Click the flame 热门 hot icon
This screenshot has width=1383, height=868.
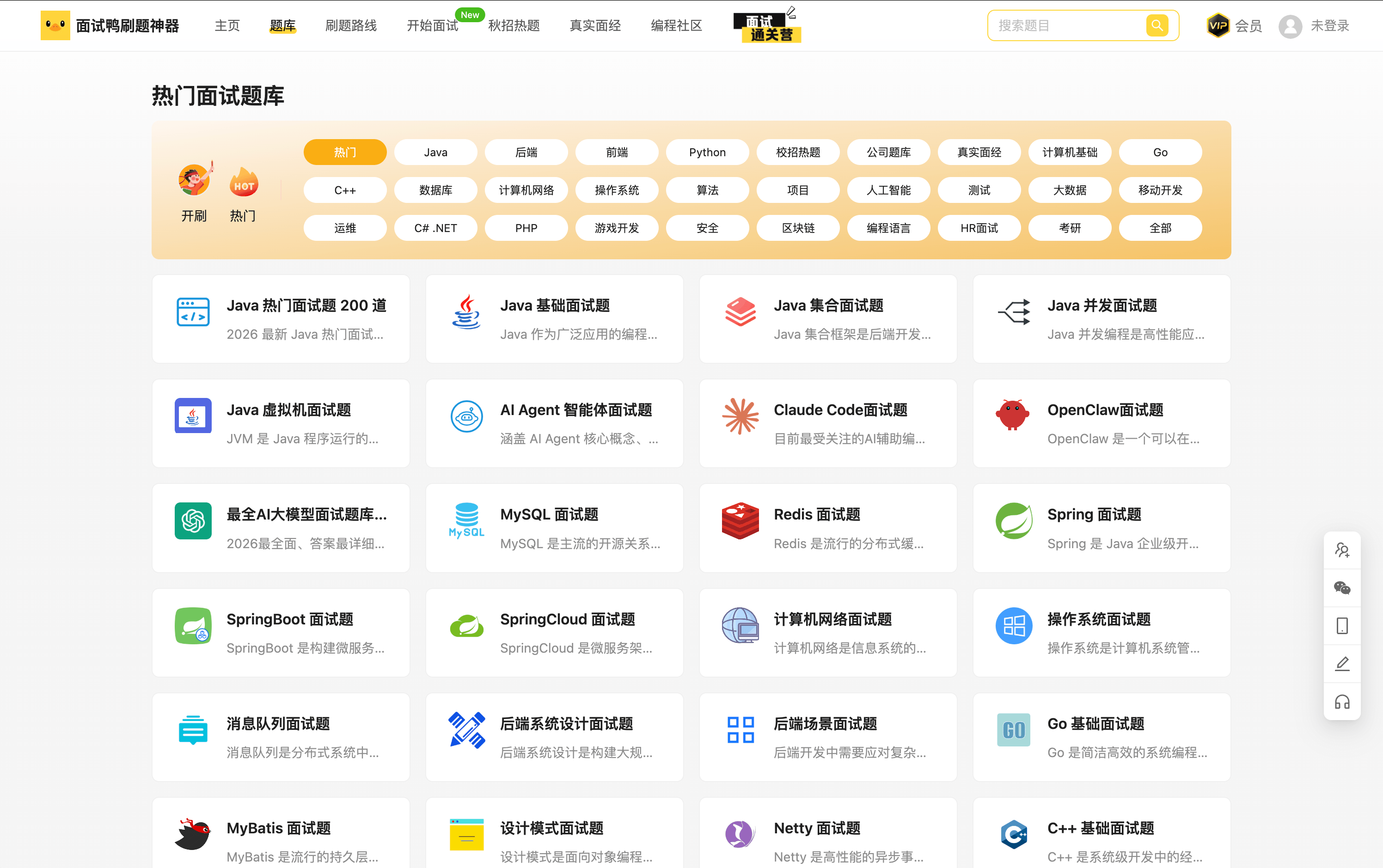[x=244, y=182]
